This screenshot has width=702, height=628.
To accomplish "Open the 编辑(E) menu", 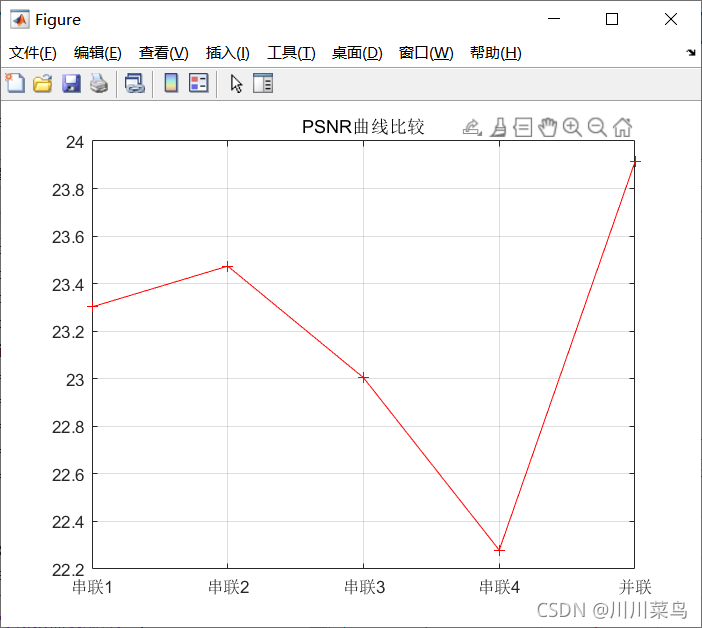I will 98,53.
